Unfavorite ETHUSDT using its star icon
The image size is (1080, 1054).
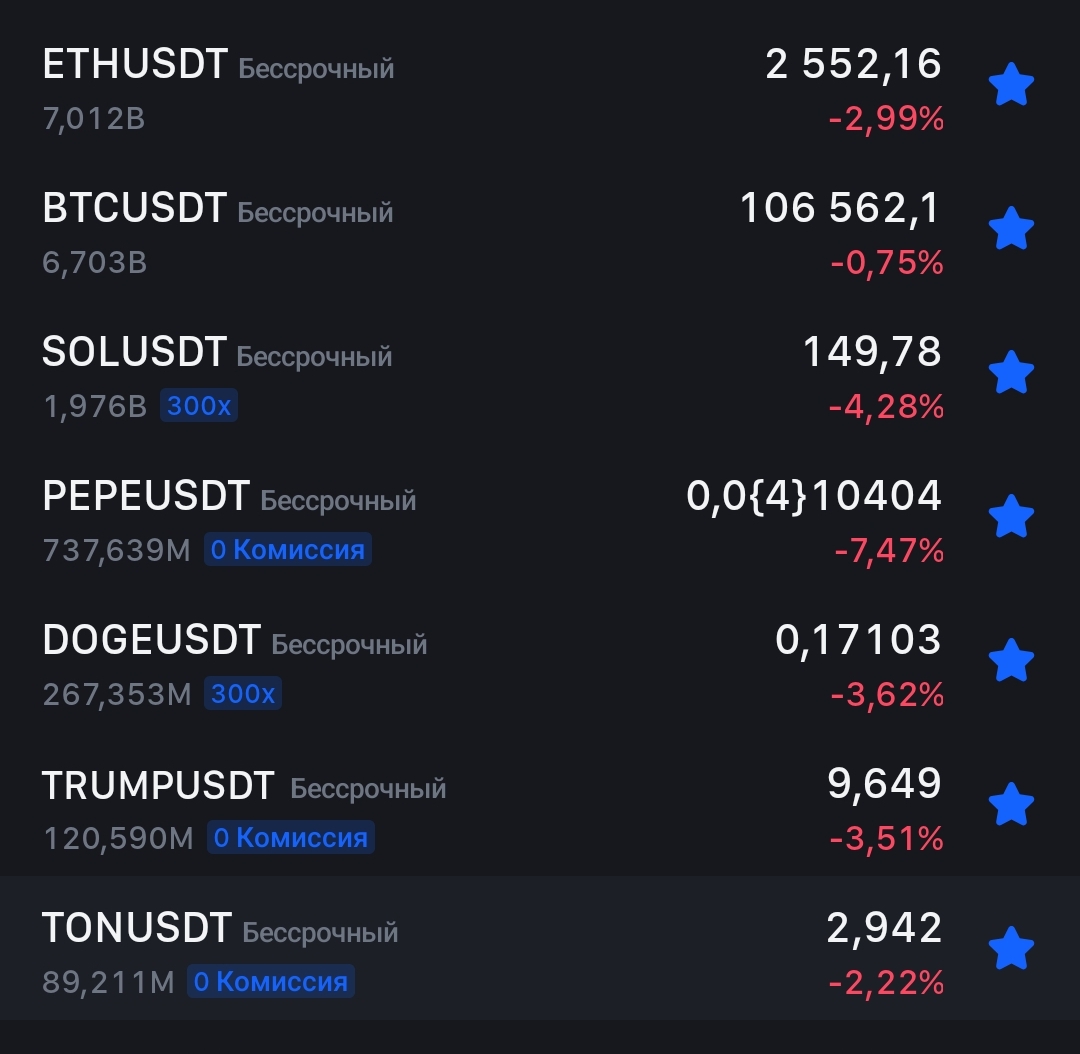click(1011, 84)
